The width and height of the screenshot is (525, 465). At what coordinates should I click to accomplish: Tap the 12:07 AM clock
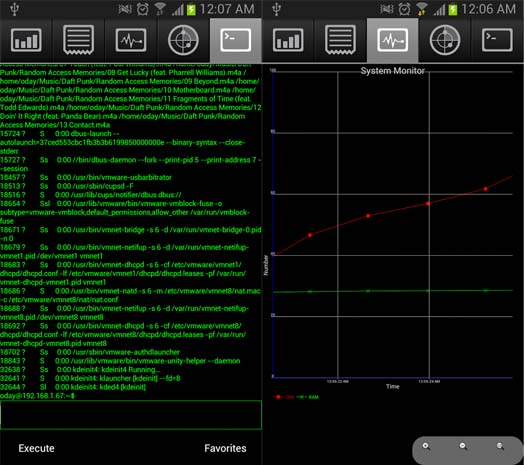tap(227, 9)
